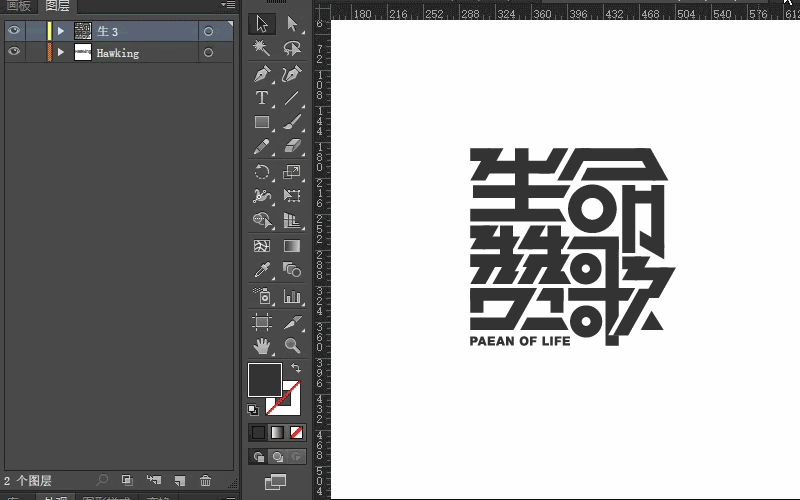Screen dimensions: 800x500
Task: Click Make/Release Clipping Mask button
Action: (x=127, y=480)
